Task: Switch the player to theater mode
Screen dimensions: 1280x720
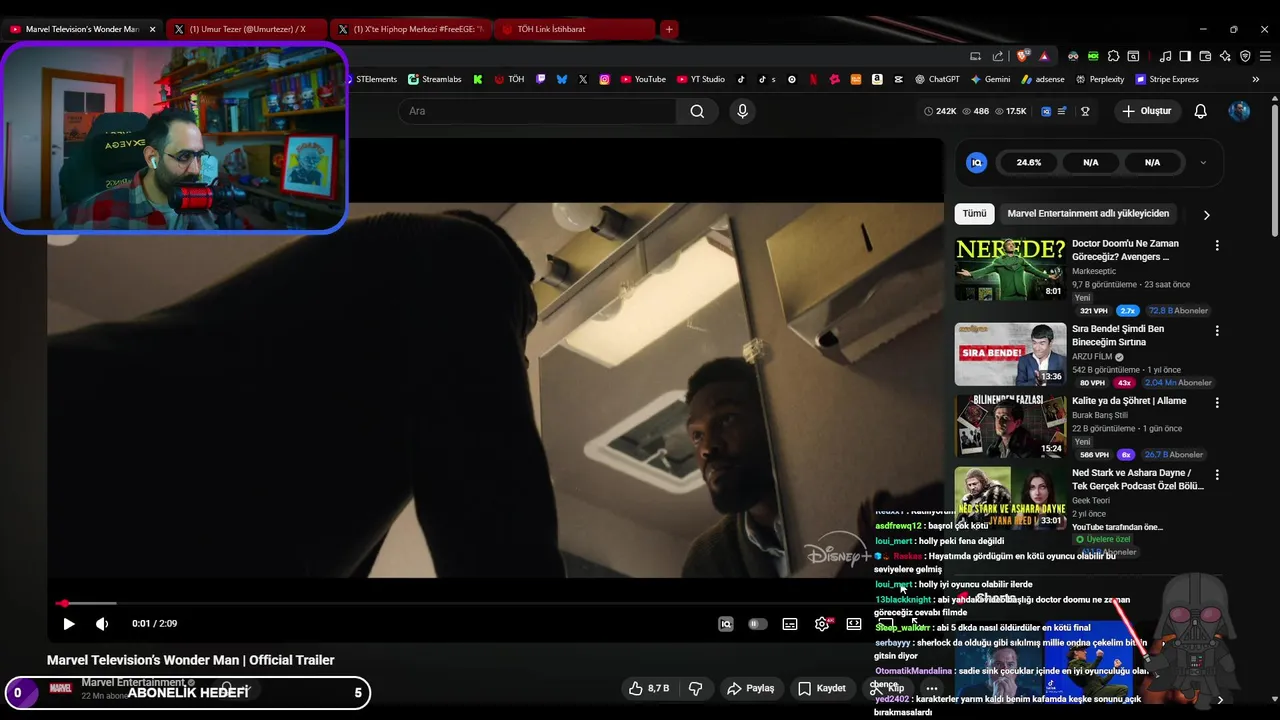Action: tap(854, 624)
